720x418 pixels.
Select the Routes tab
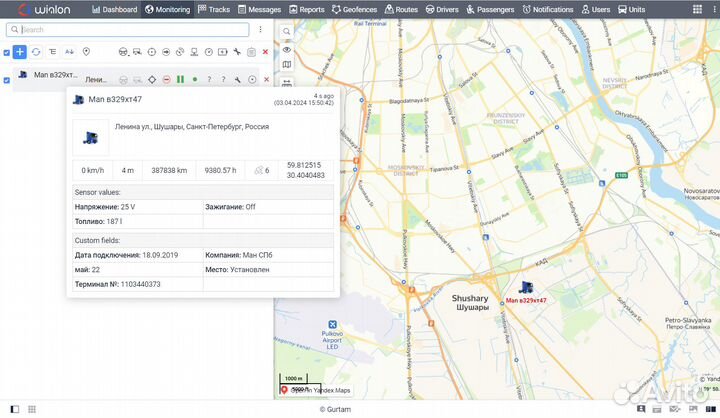pos(401,9)
